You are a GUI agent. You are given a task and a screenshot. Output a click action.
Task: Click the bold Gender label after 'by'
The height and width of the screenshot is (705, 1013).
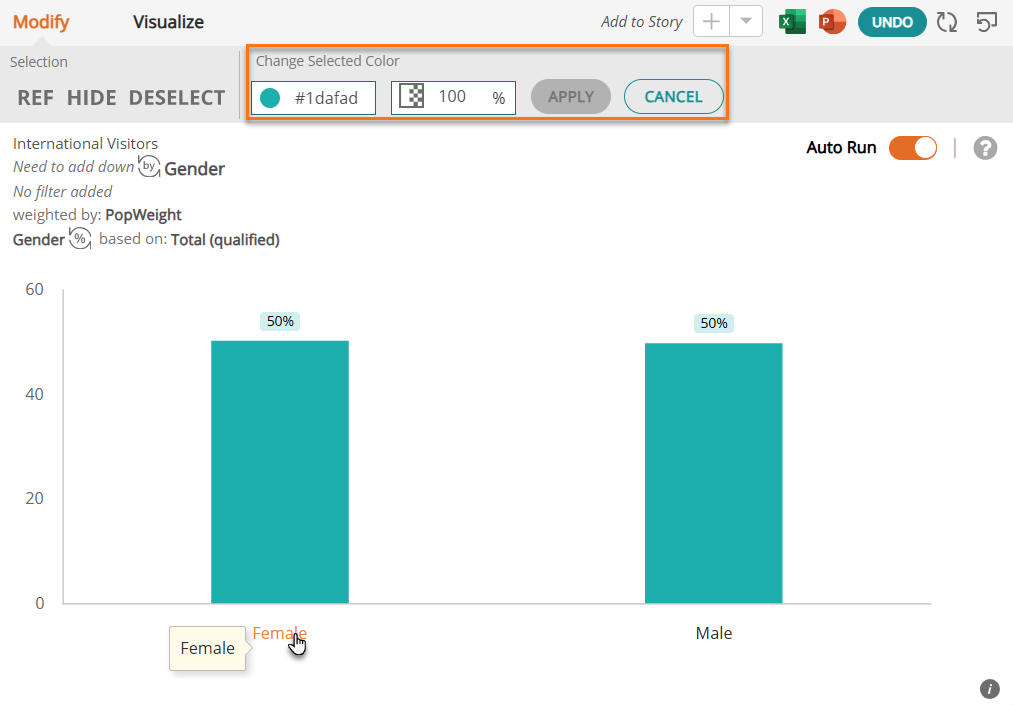(194, 169)
